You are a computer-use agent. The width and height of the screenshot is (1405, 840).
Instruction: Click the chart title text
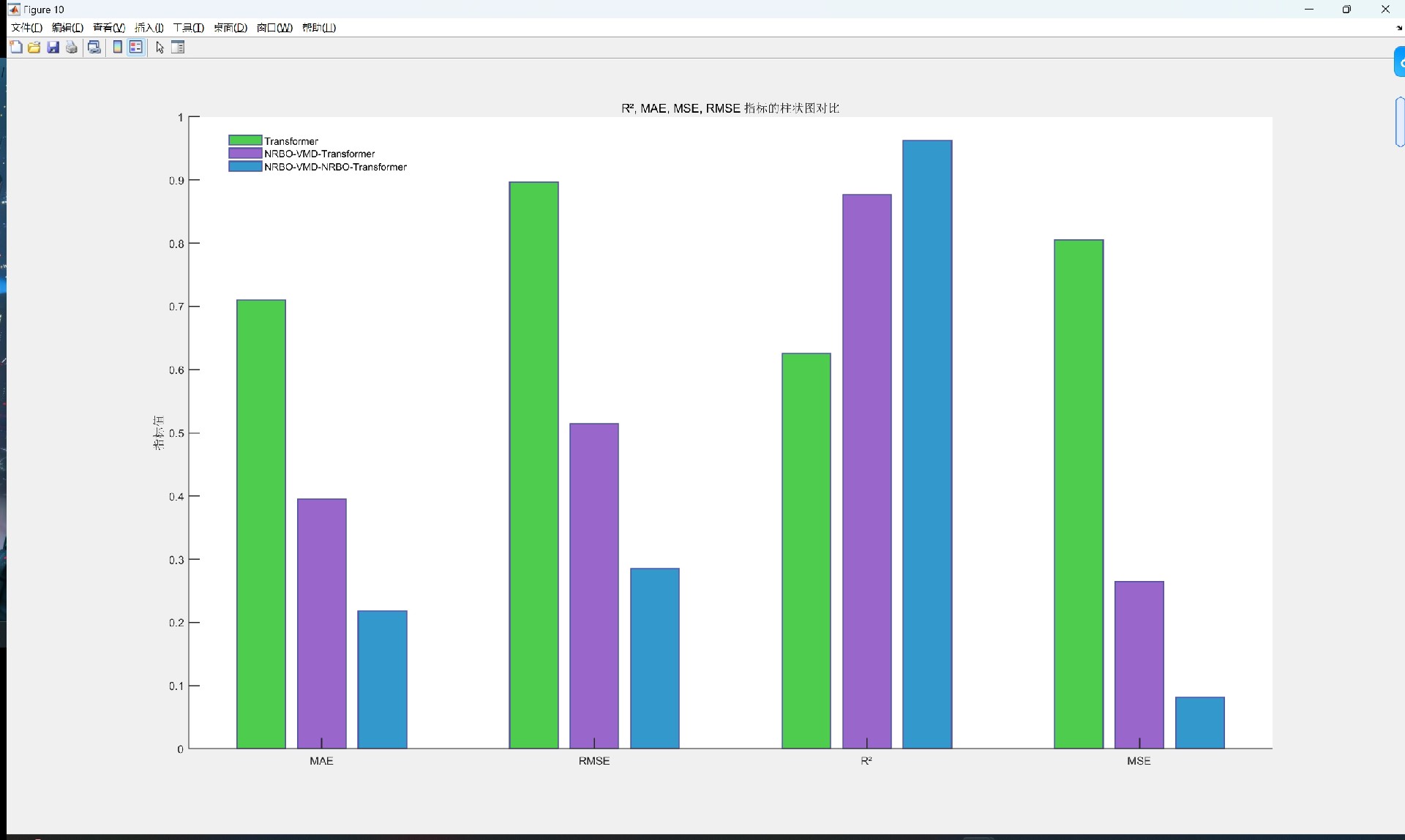click(x=730, y=108)
